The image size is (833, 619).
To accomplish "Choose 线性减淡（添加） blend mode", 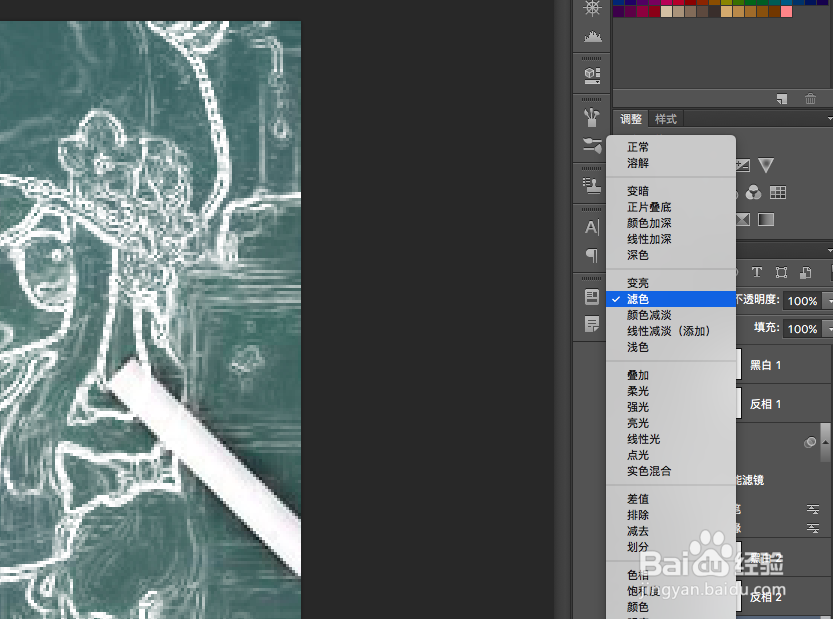I will pos(671,331).
